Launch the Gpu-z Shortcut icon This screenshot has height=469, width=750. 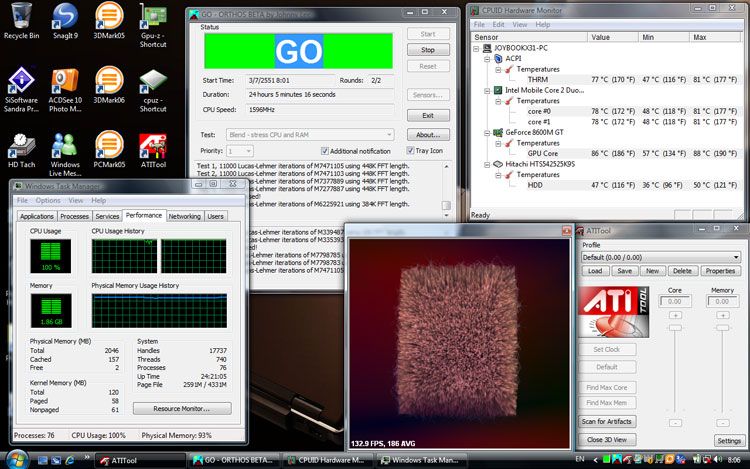(153, 25)
